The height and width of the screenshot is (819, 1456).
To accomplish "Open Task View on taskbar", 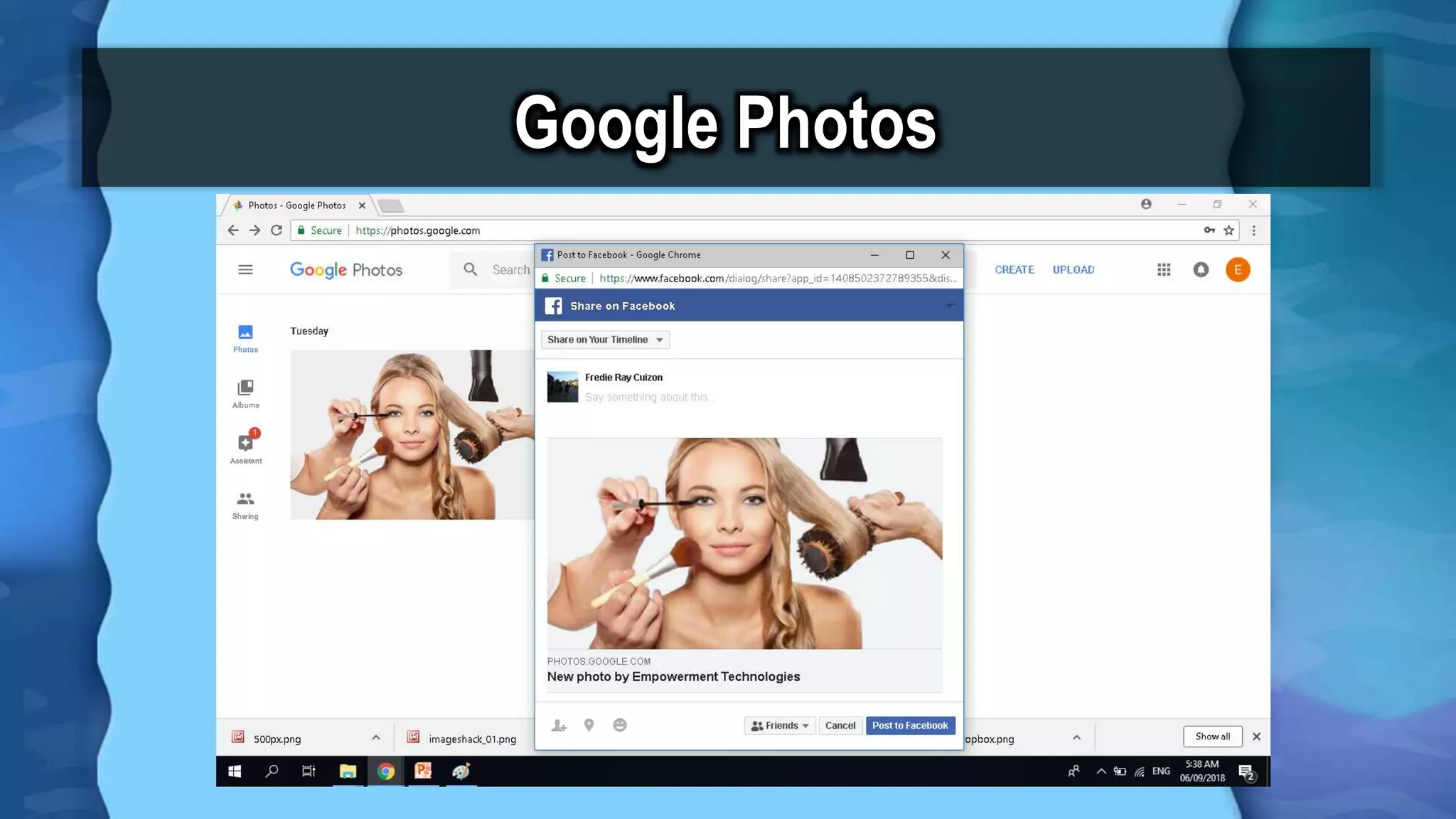I will click(309, 771).
